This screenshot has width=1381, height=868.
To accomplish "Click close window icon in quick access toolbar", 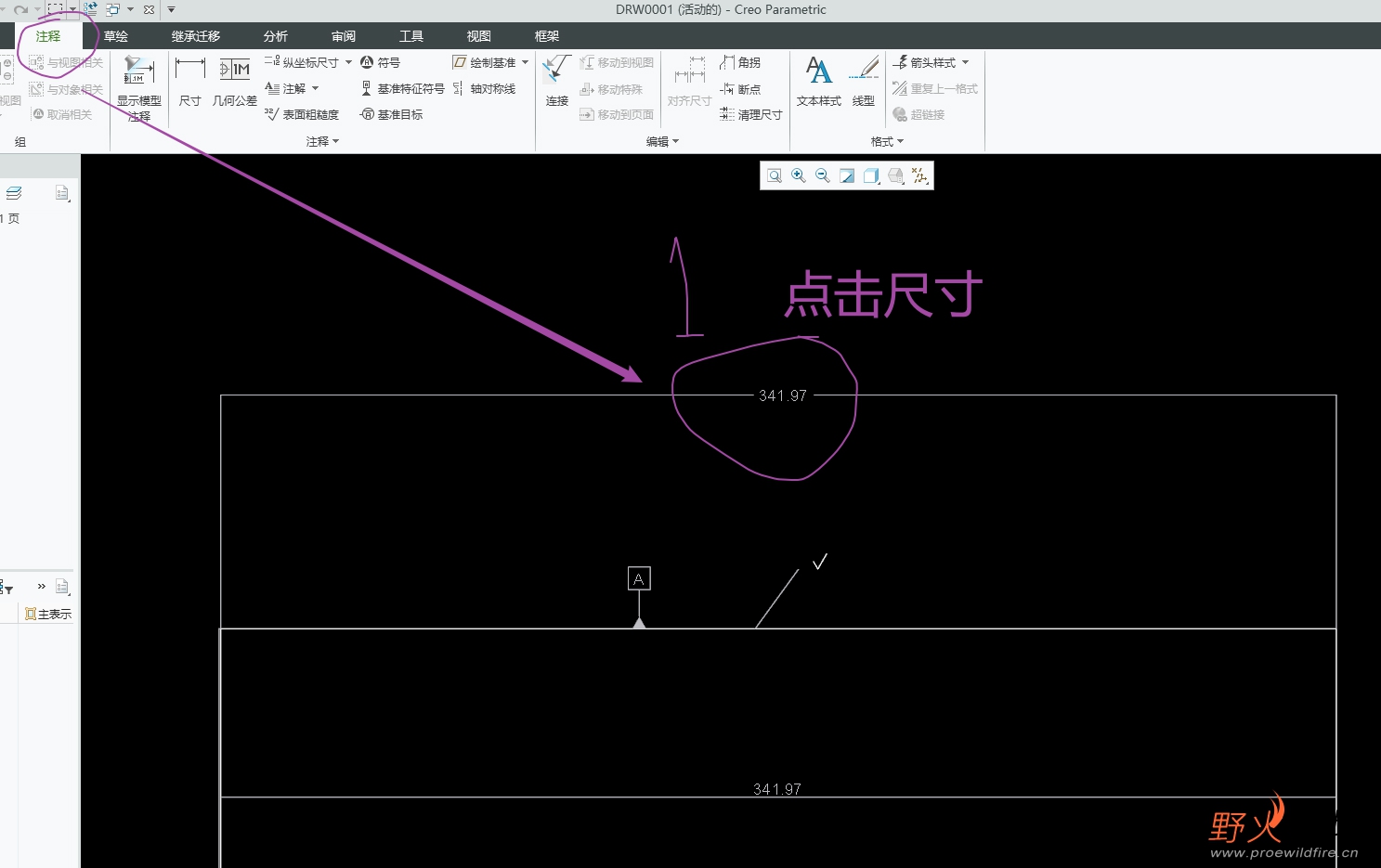I will click(149, 9).
